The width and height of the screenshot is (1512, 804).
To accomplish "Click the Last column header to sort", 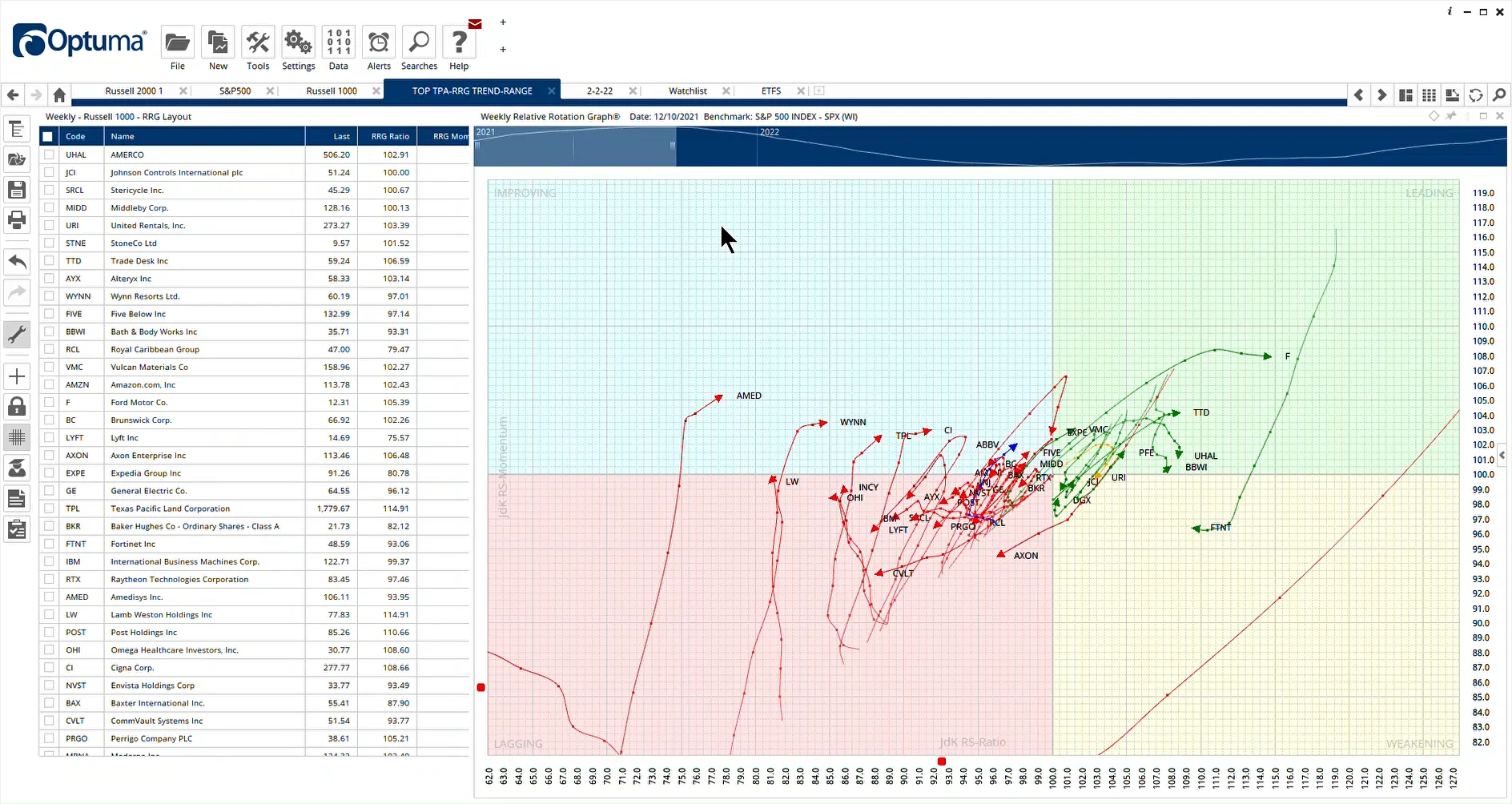I will click(332, 136).
